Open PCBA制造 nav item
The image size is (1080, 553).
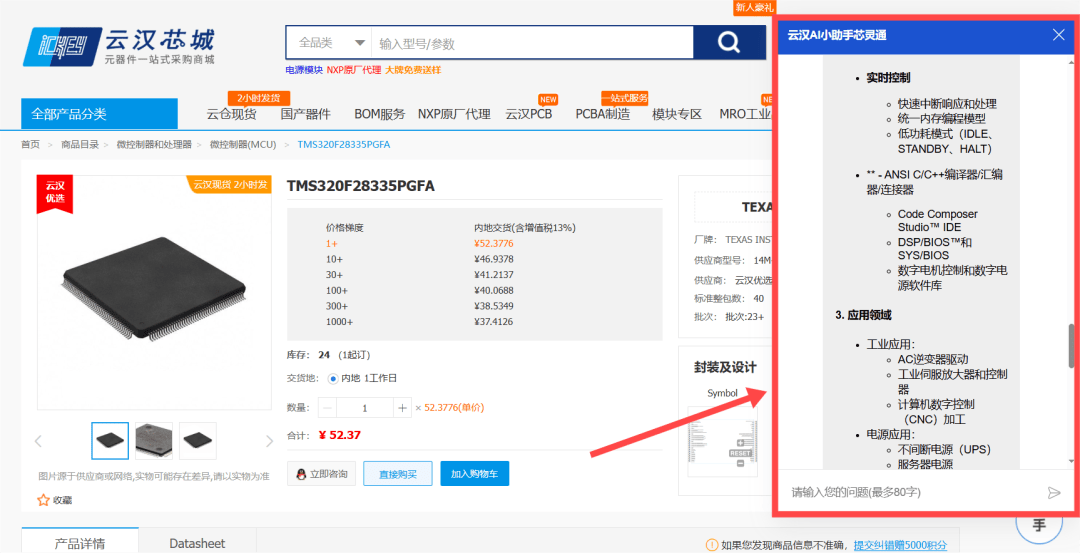[603, 114]
